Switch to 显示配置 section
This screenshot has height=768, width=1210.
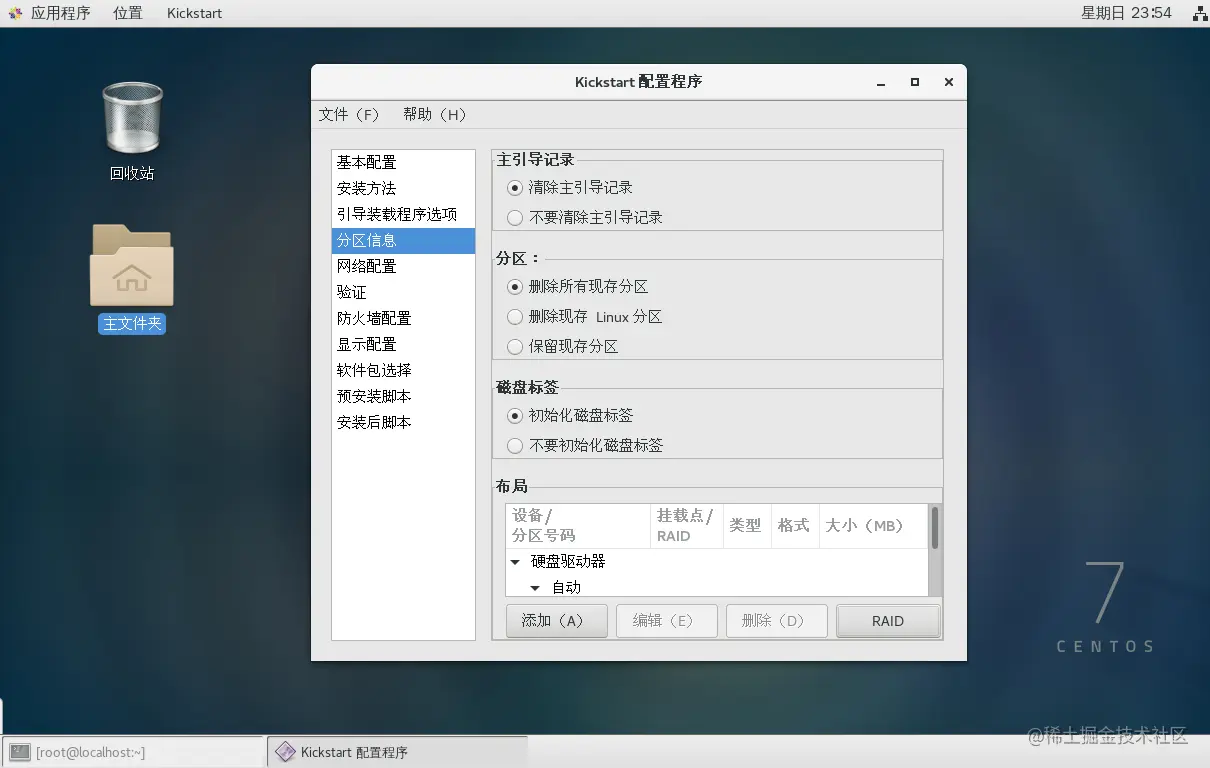tap(403, 344)
